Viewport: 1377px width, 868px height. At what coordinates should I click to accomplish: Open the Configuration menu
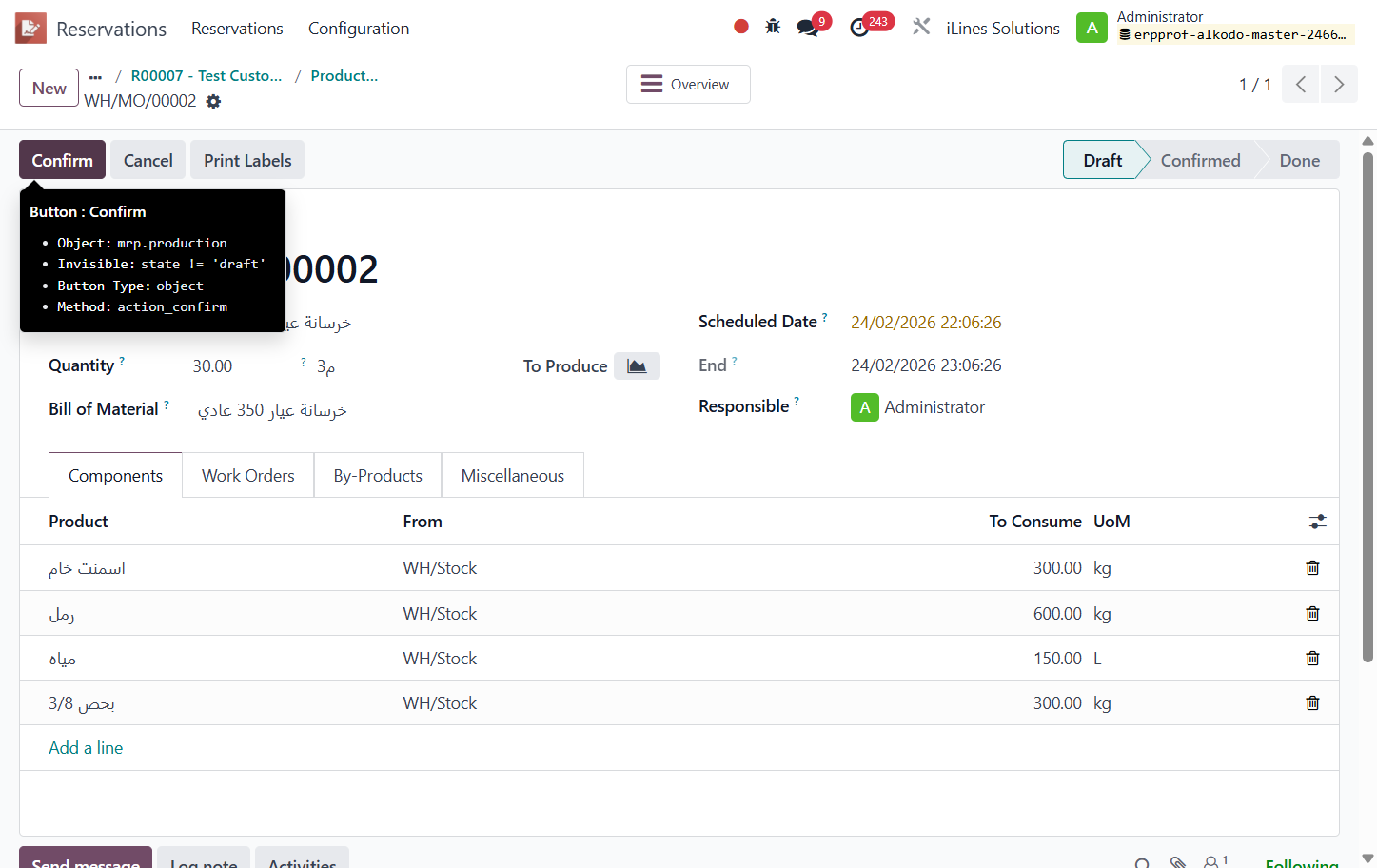tap(359, 29)
